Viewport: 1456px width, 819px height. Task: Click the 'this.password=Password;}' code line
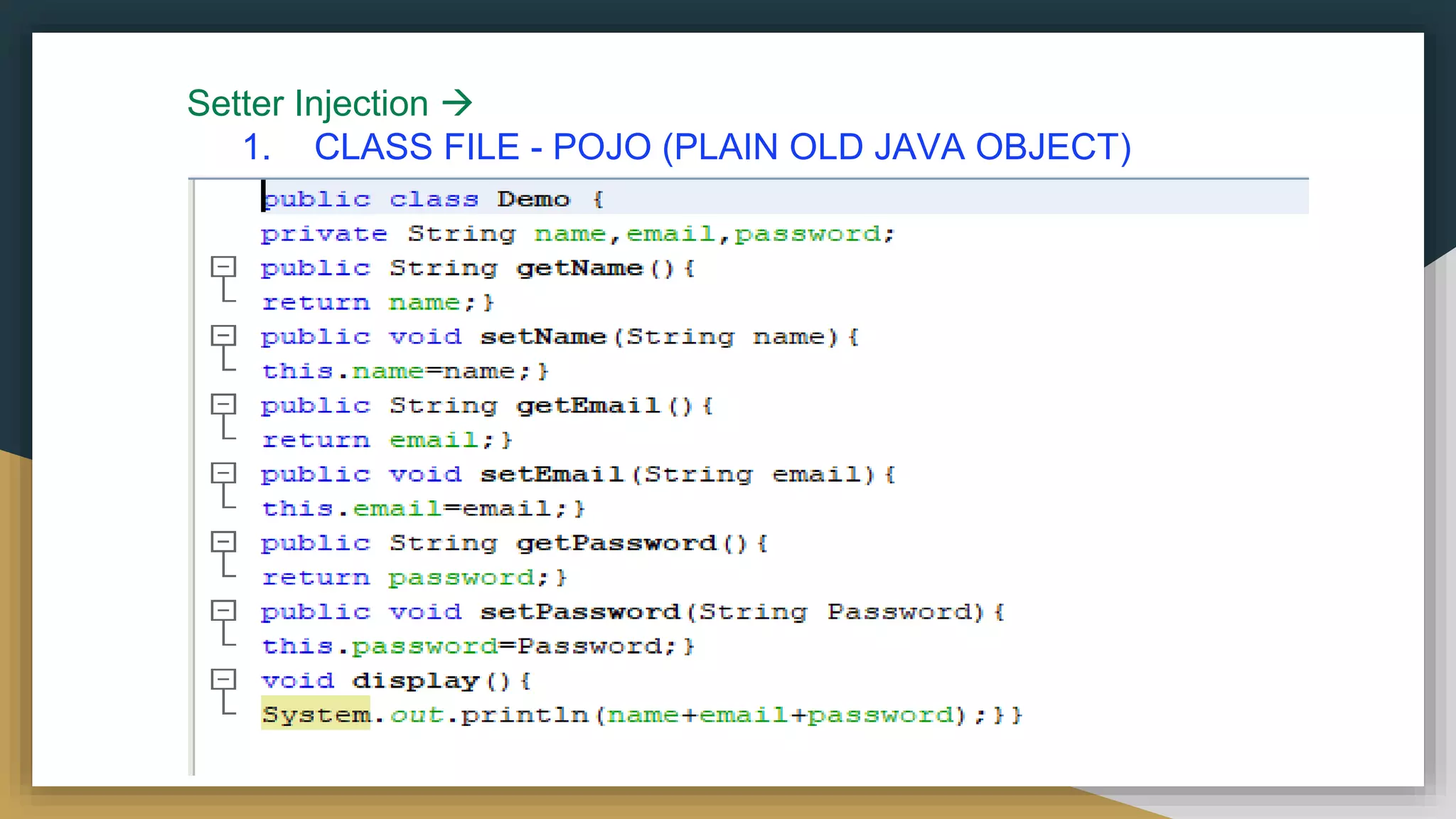(478, 646)
